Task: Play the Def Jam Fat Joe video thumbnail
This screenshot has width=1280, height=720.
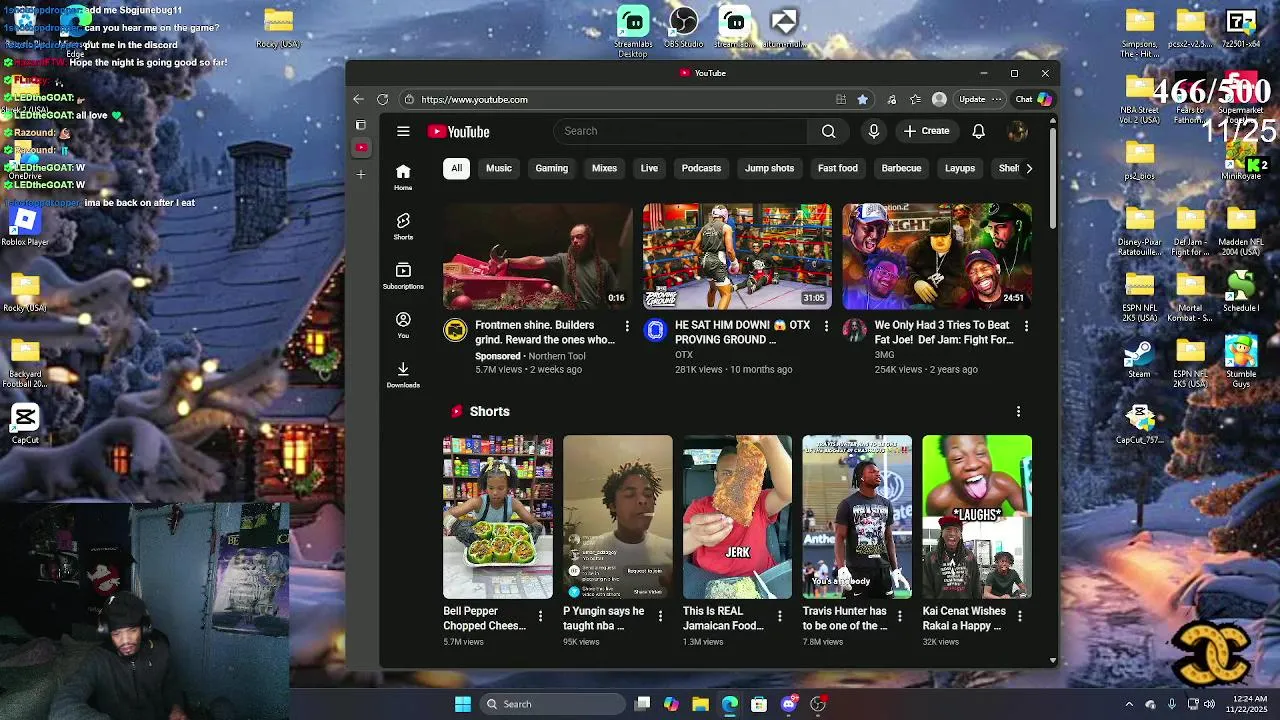Action: (x=937, y=256)
